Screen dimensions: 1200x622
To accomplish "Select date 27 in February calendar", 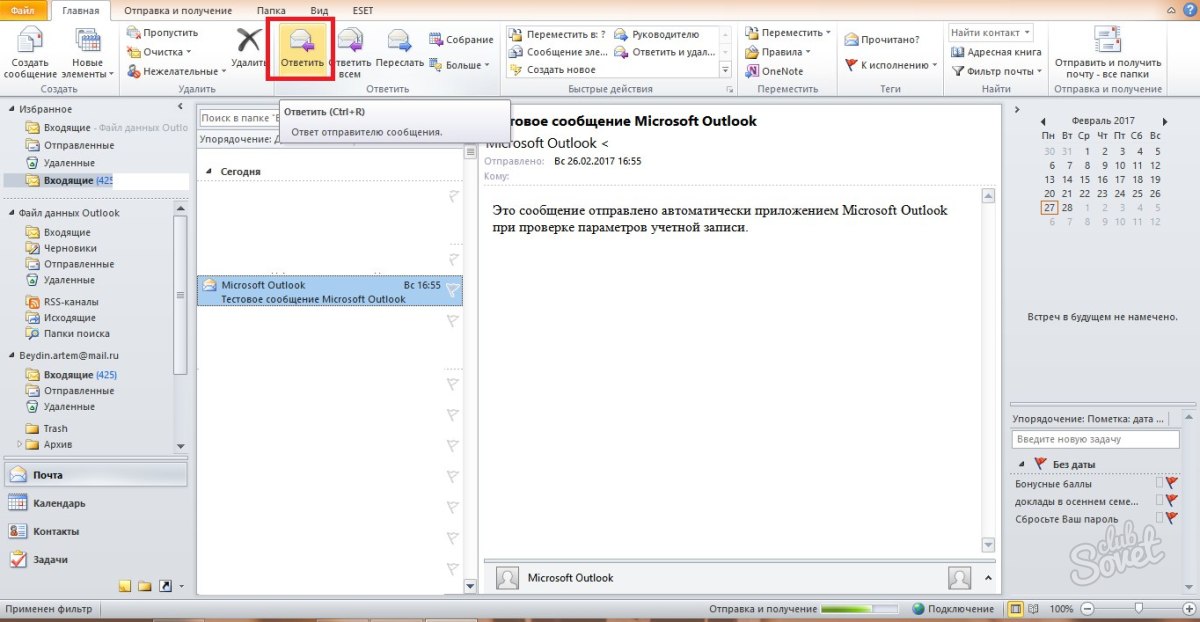I will [x=1048, y=208].
